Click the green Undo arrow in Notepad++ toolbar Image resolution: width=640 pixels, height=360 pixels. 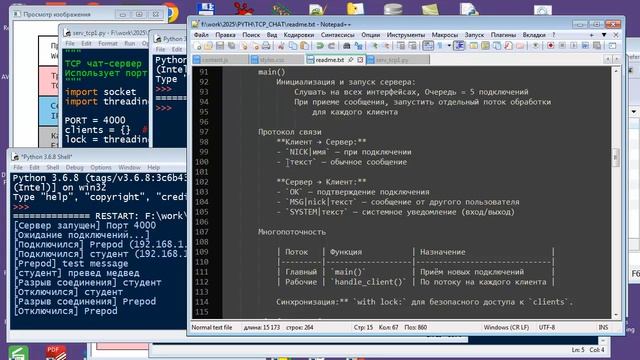pos(320,46)
